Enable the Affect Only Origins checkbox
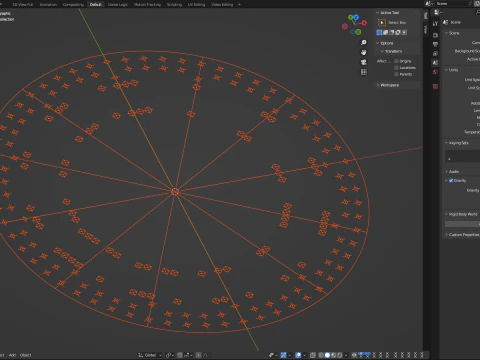This screenshot has width=480, height=360. (396, 61)
